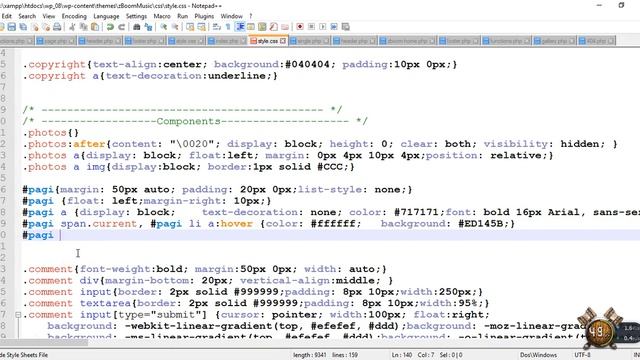
Task: Collapse the .comment input submit fold marker
Action: [x=18, y=315]
